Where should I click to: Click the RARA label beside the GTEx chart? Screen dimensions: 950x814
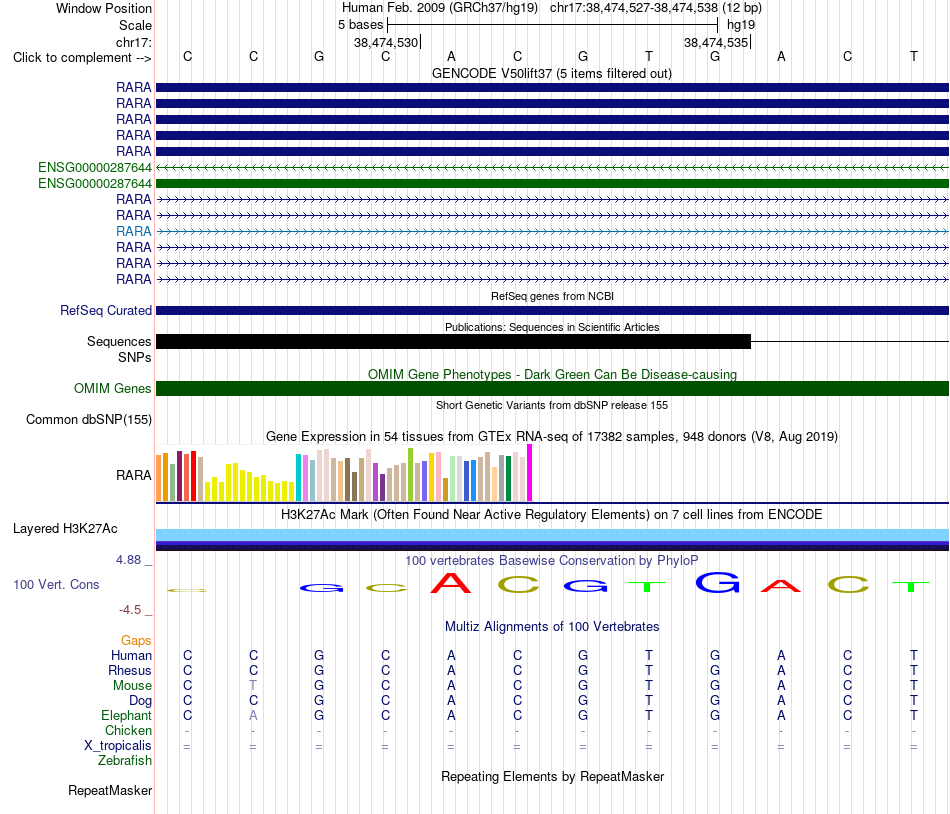click(x=133, y=475)
